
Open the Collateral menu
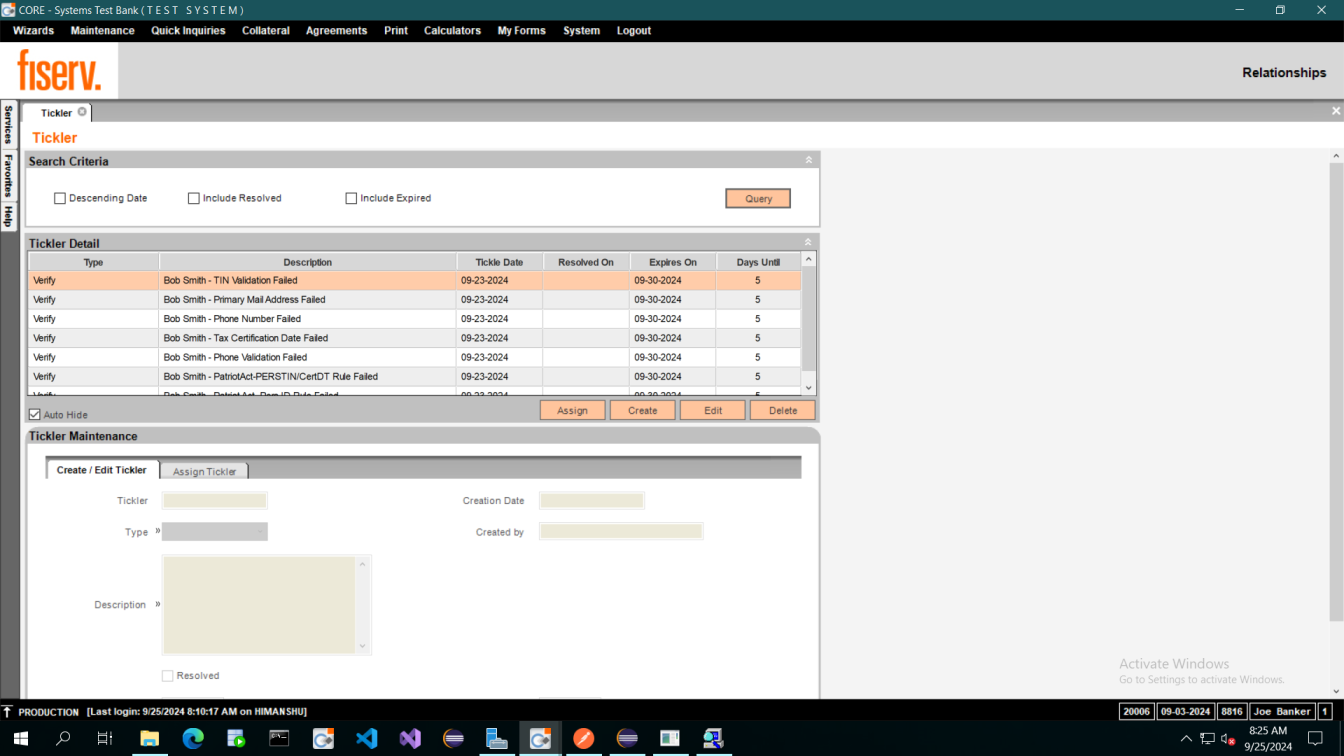pos(266,31)
